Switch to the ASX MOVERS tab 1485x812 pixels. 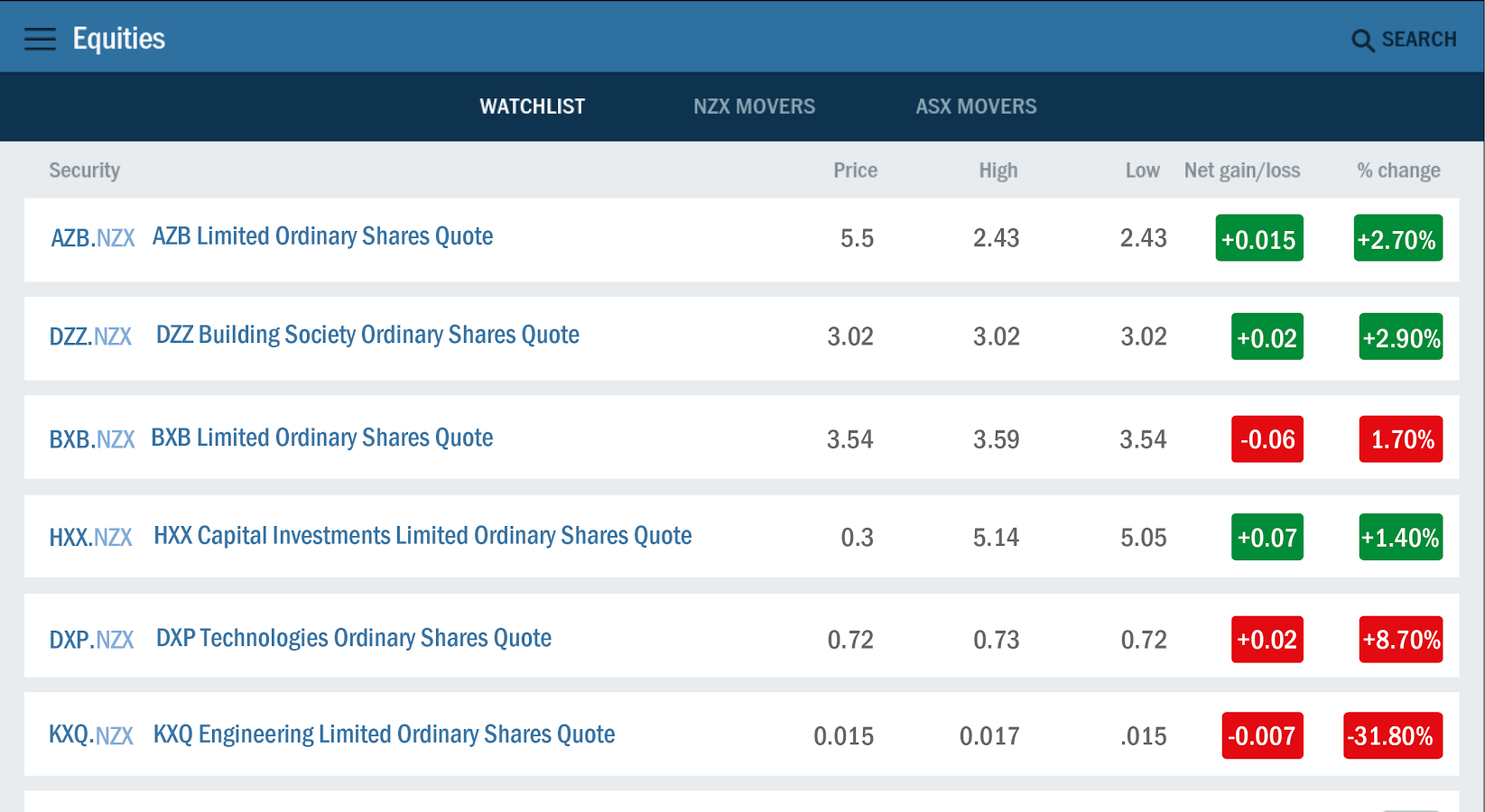tap(976, 106)
